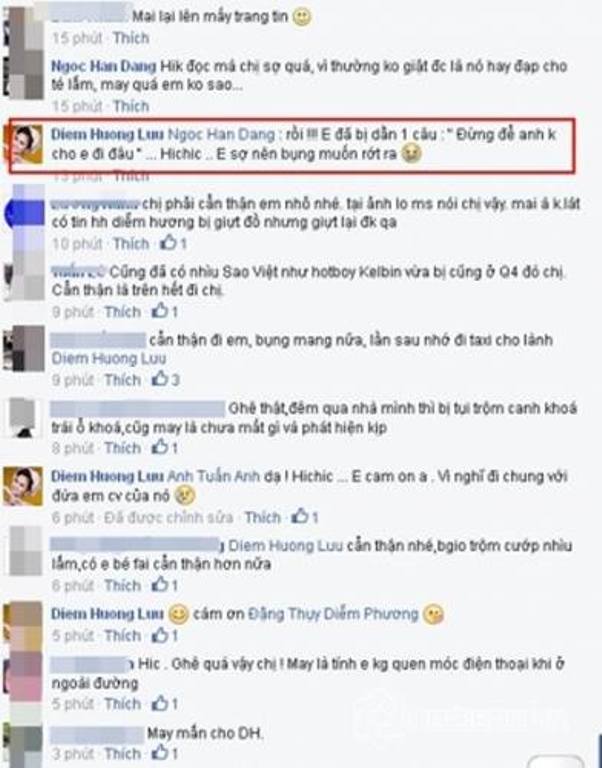Click like icon on the 8 phút comment
This screenshot has width=602, height=768.
tap(160, 447)
